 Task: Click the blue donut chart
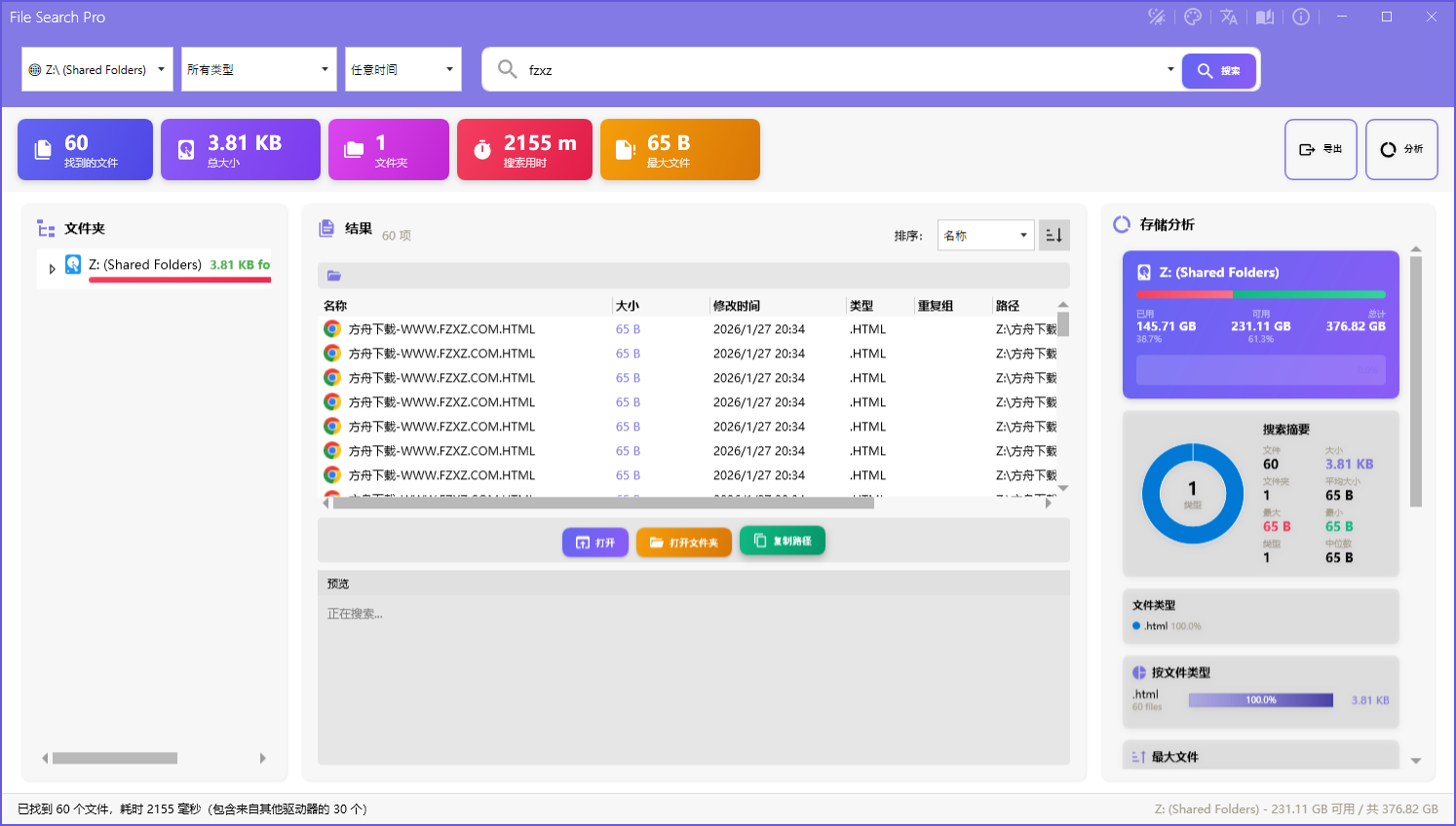coord(1193,494)
